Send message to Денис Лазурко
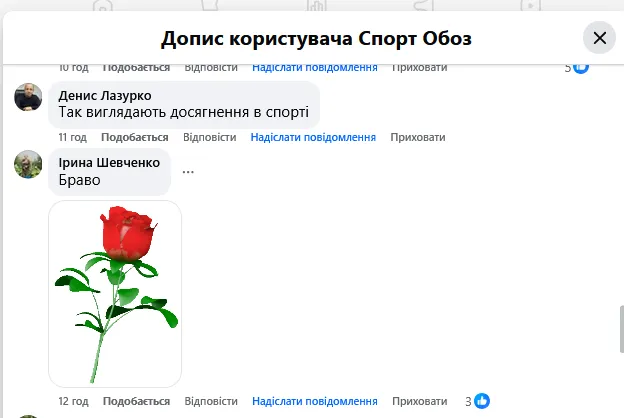This screenshot has width=624, height=418. point(313,137)
